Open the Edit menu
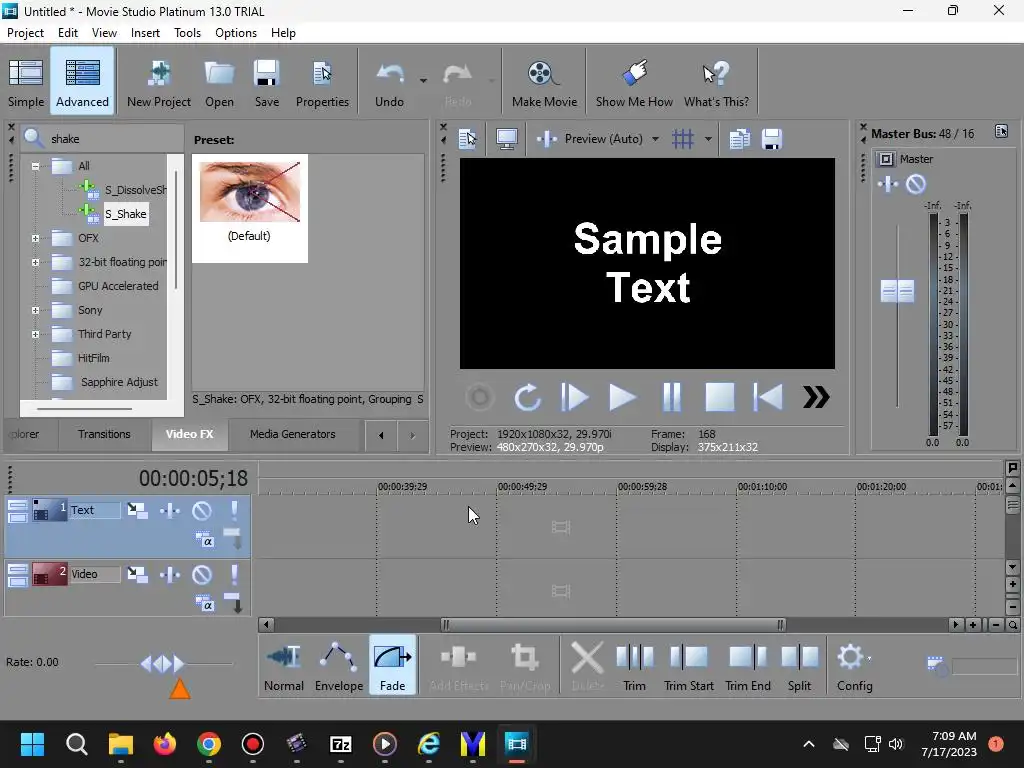Image resolution: width=1024 pixels, height=768 pixels. click(67, 33)
